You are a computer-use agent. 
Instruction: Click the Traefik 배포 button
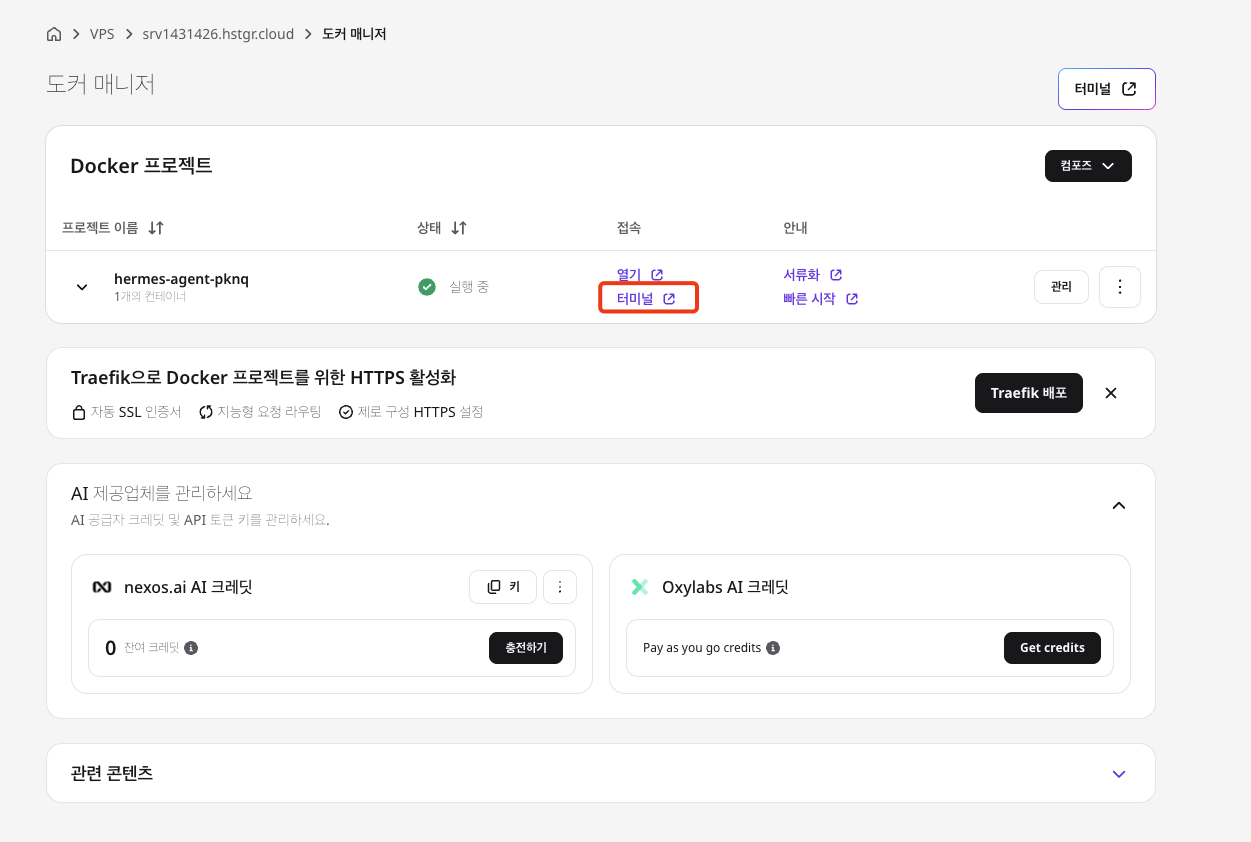[1029, 393]
